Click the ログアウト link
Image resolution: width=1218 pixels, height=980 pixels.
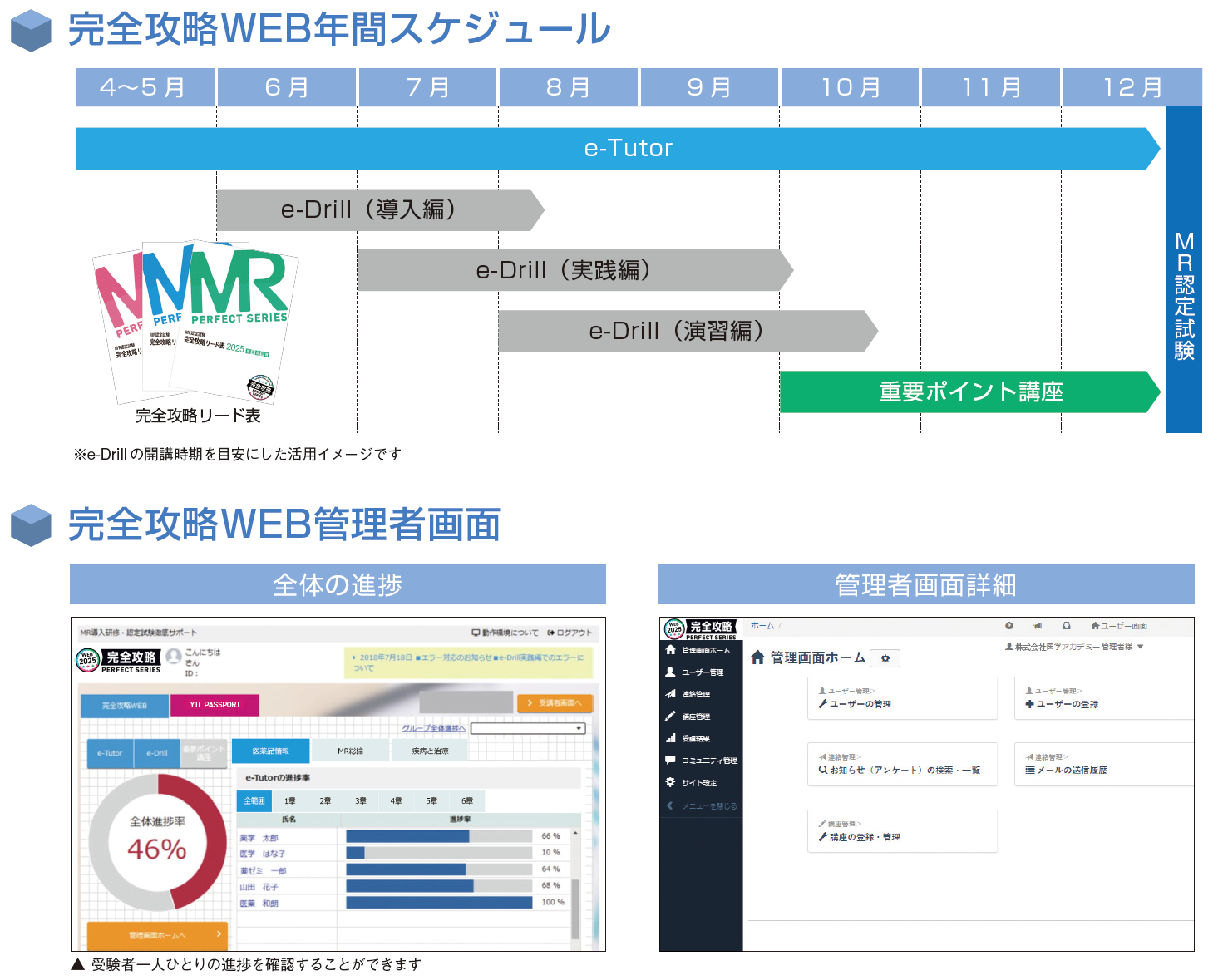[570, 633]
